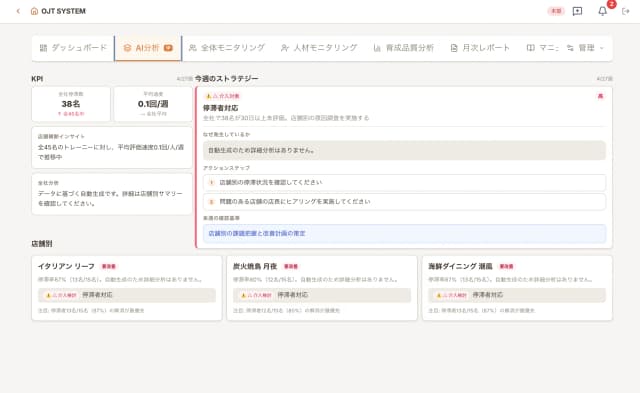Open the notifications bell
640x393 pixels.
pyautogui.click(x=602, y=11)
